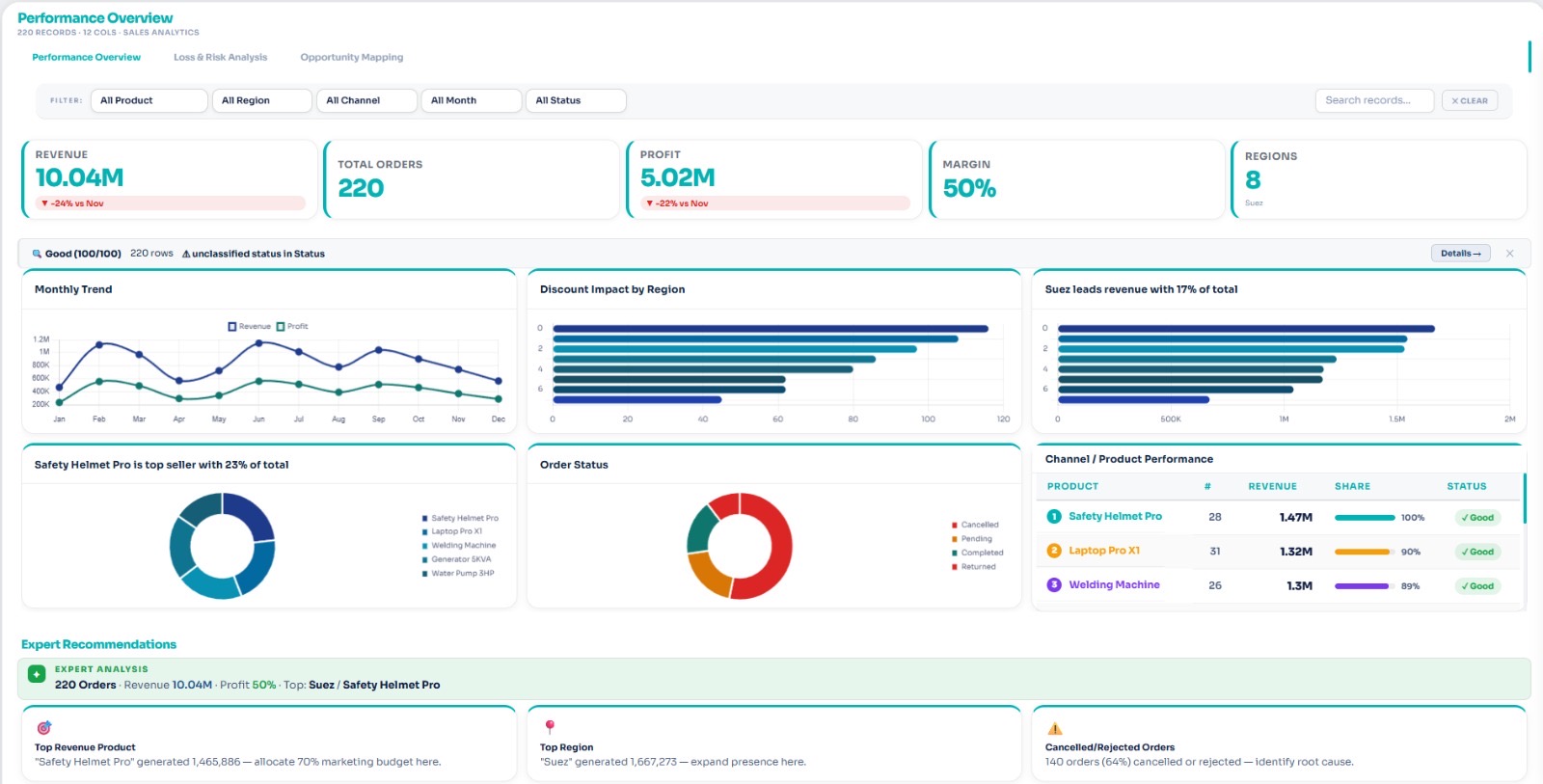Click the data quality magnifier icon

coord(37,254)
